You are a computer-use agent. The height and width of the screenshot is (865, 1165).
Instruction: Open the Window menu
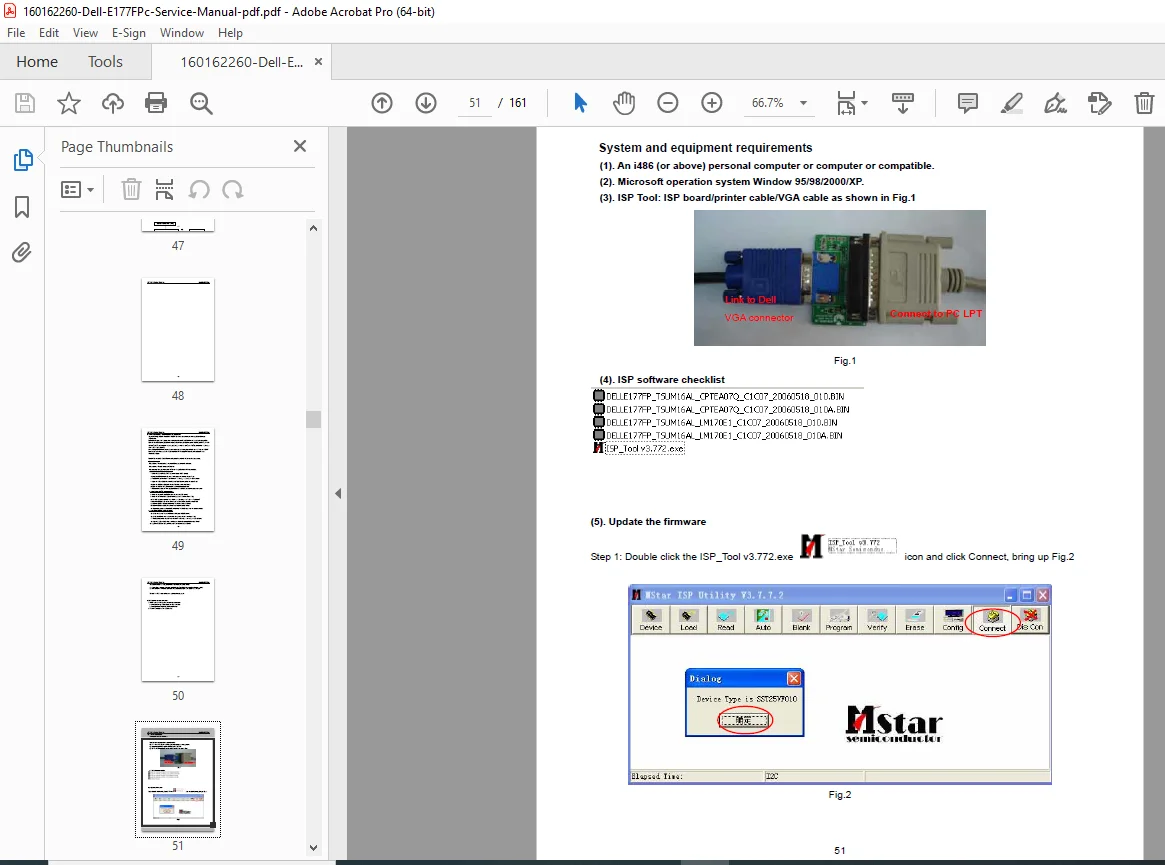pyautogui.click(x=181, y=33)
